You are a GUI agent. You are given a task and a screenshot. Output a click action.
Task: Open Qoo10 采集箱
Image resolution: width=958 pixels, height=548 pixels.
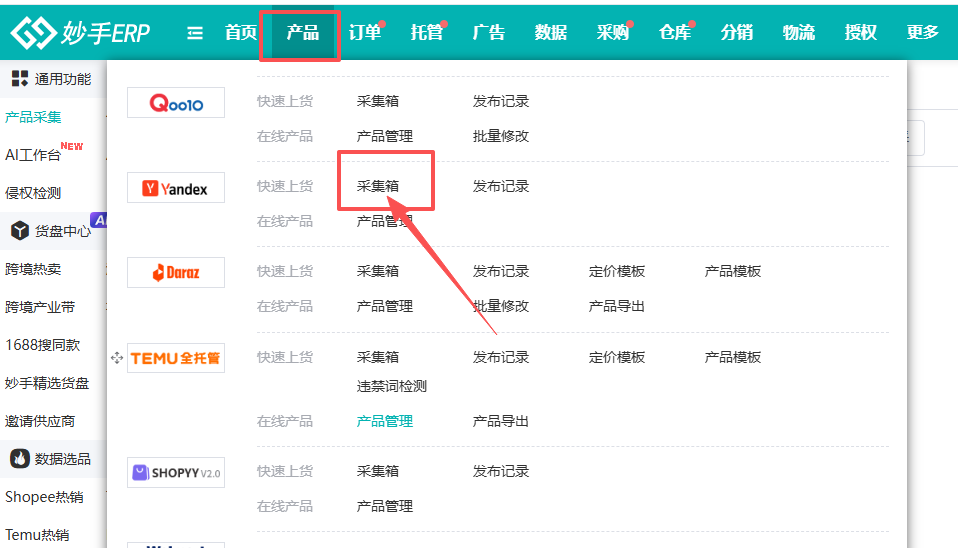[x=378, y=101]
